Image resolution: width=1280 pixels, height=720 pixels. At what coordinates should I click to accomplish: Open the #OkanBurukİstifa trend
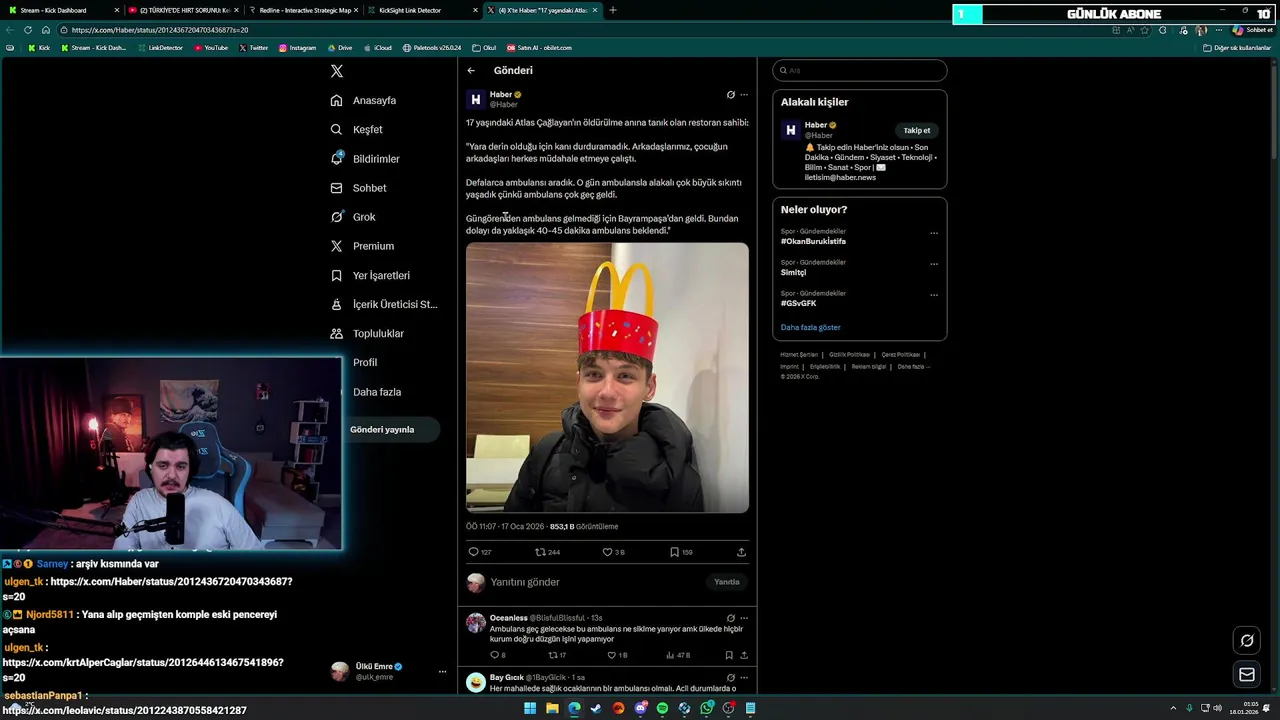[x=813, y=241]
